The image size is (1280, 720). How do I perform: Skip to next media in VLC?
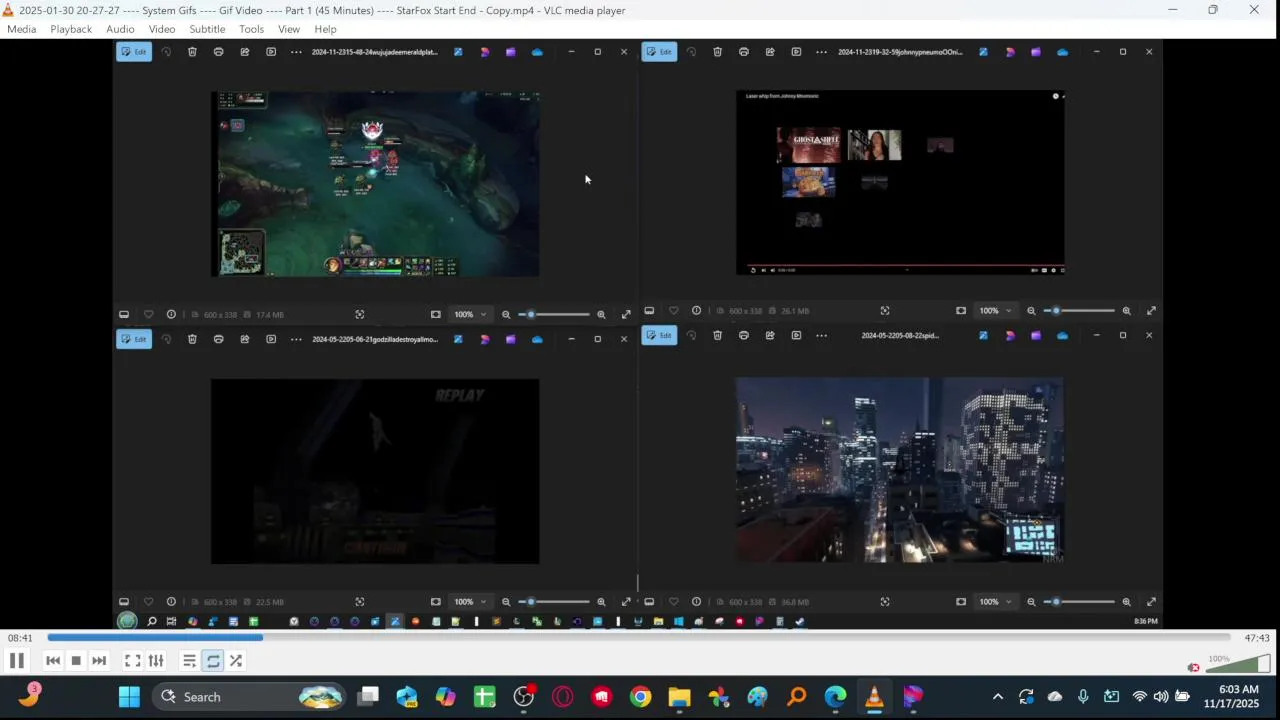(99, 660)
